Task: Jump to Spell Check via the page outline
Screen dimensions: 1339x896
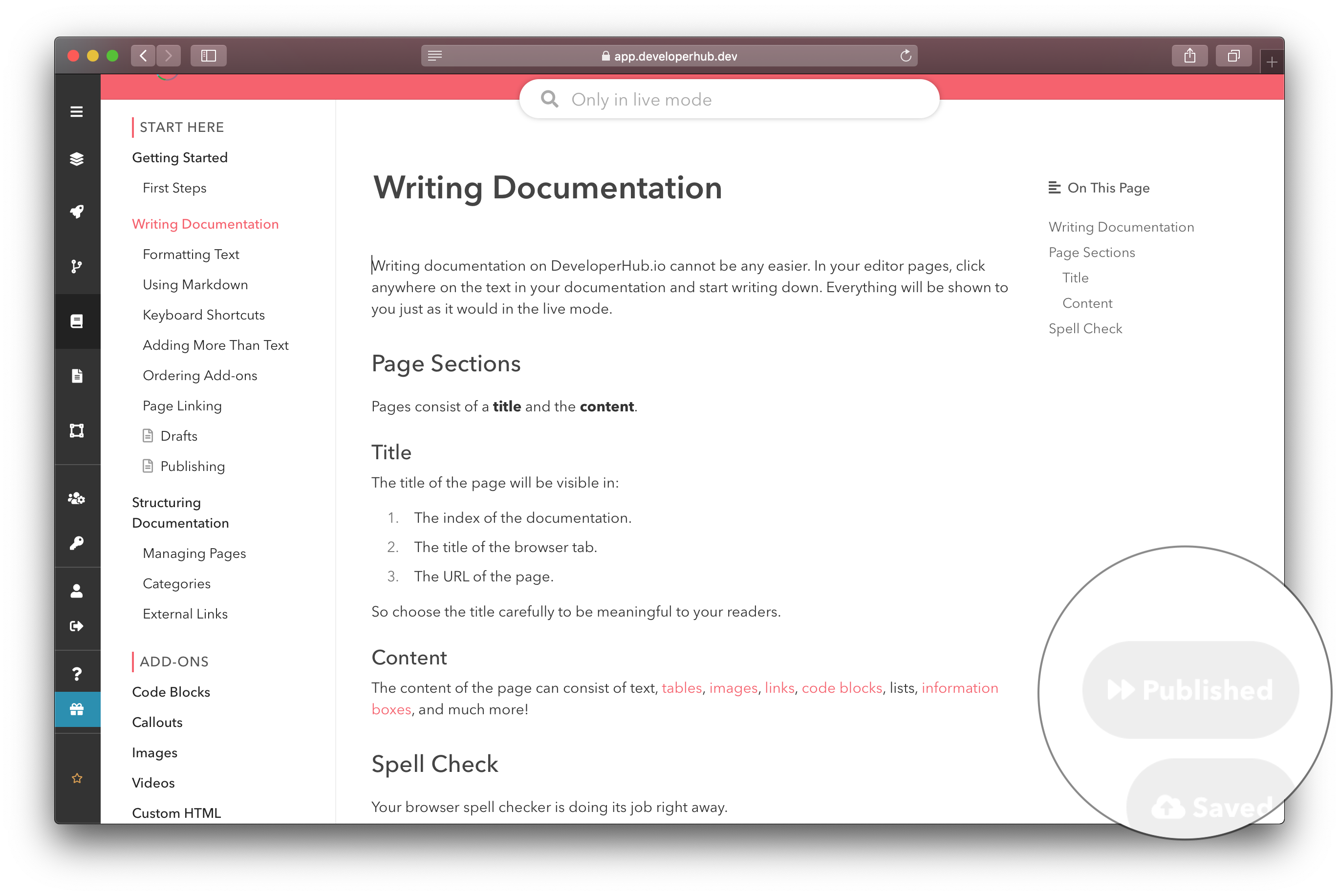Action: [x=1085, y=328]
